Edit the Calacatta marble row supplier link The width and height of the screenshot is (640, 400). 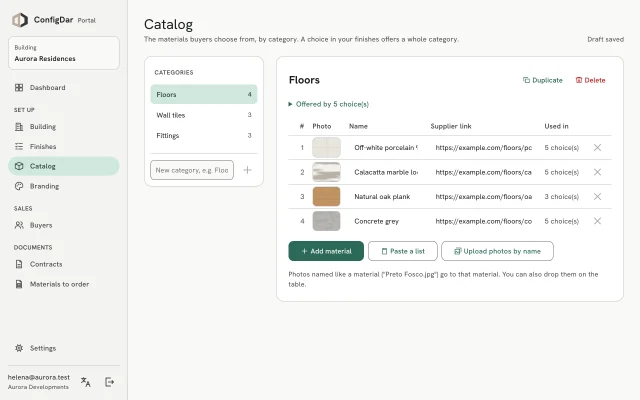tap(484, 172)
